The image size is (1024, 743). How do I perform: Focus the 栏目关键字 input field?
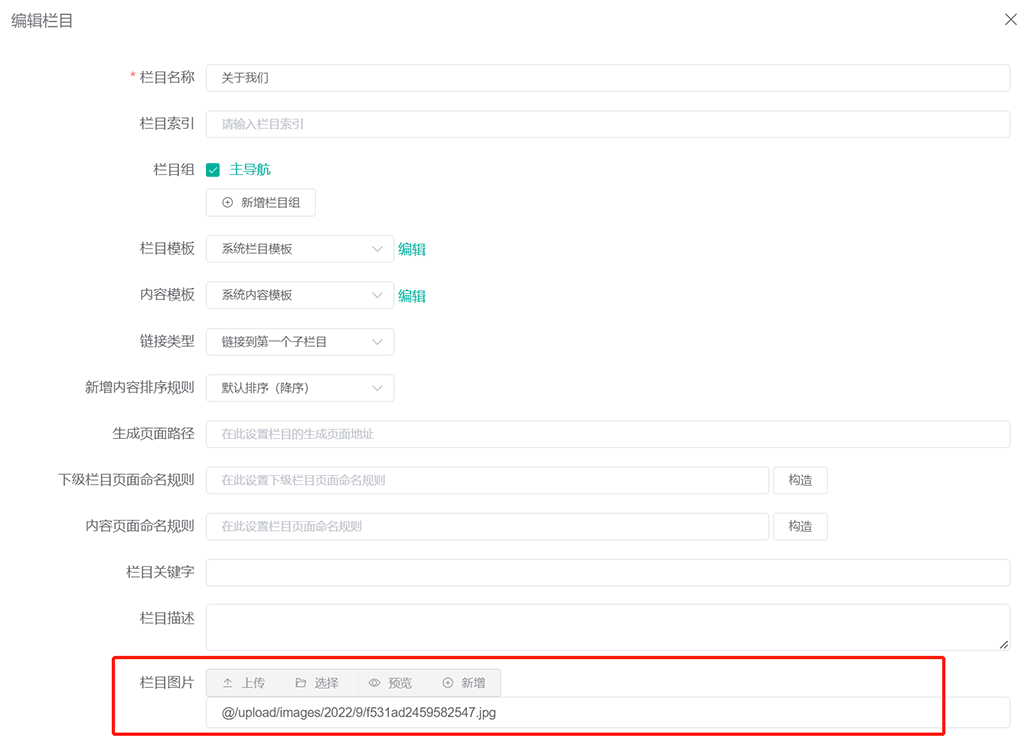point(607,572)
